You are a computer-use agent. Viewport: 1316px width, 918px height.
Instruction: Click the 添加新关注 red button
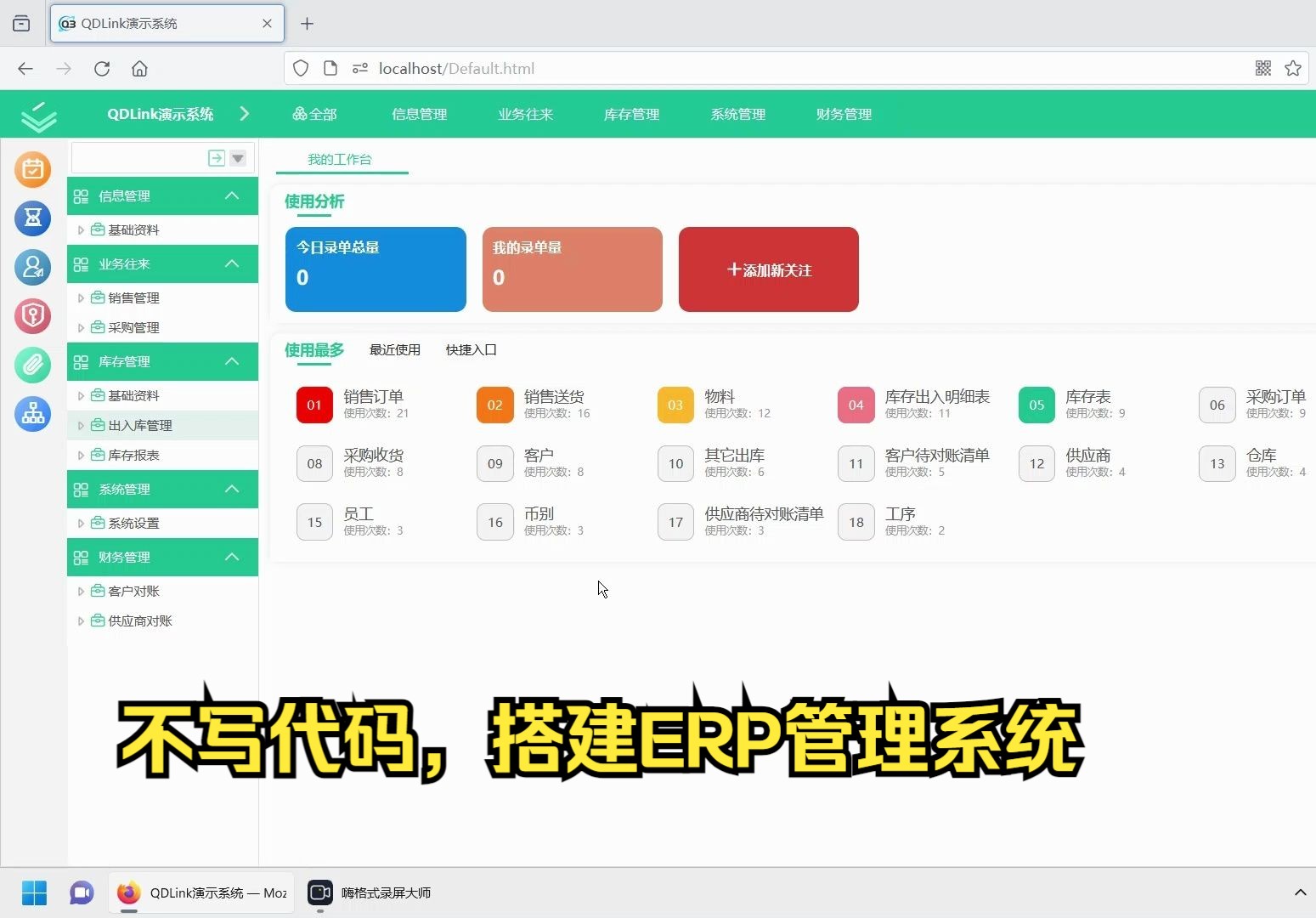pos(769,269)
